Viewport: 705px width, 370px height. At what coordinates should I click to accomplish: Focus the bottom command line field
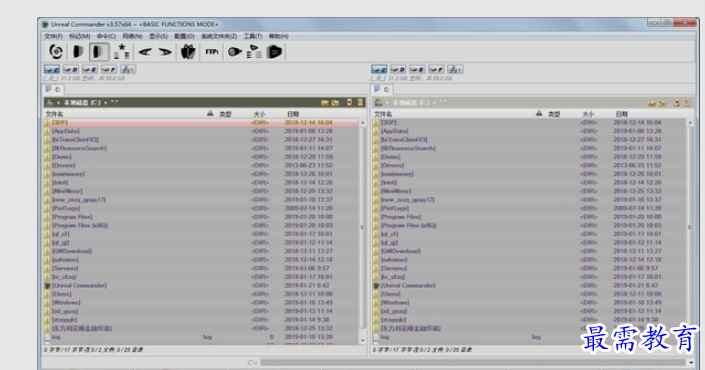473,362
